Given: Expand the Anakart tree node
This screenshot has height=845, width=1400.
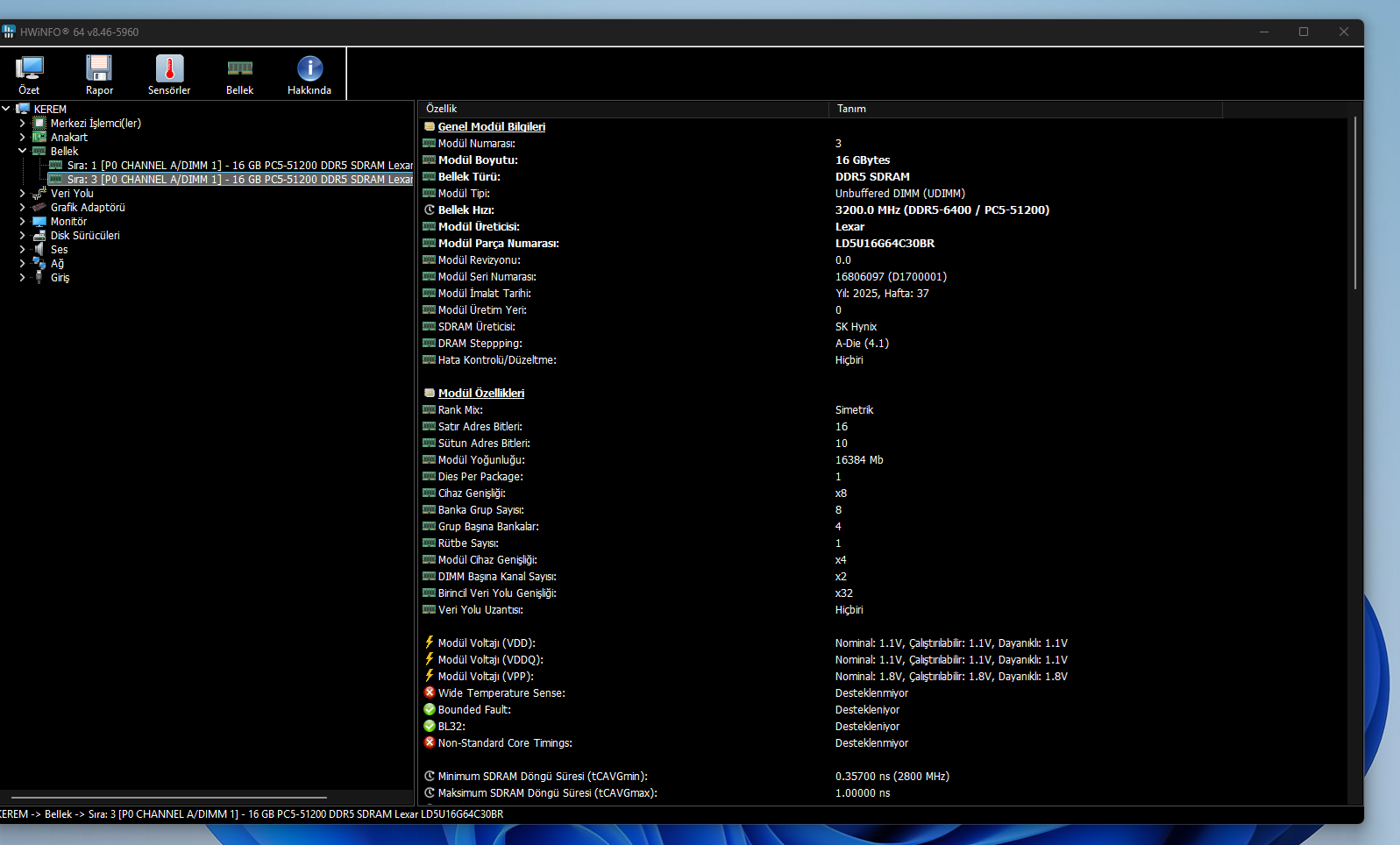Looking at the screenshot, I should 22,137.
